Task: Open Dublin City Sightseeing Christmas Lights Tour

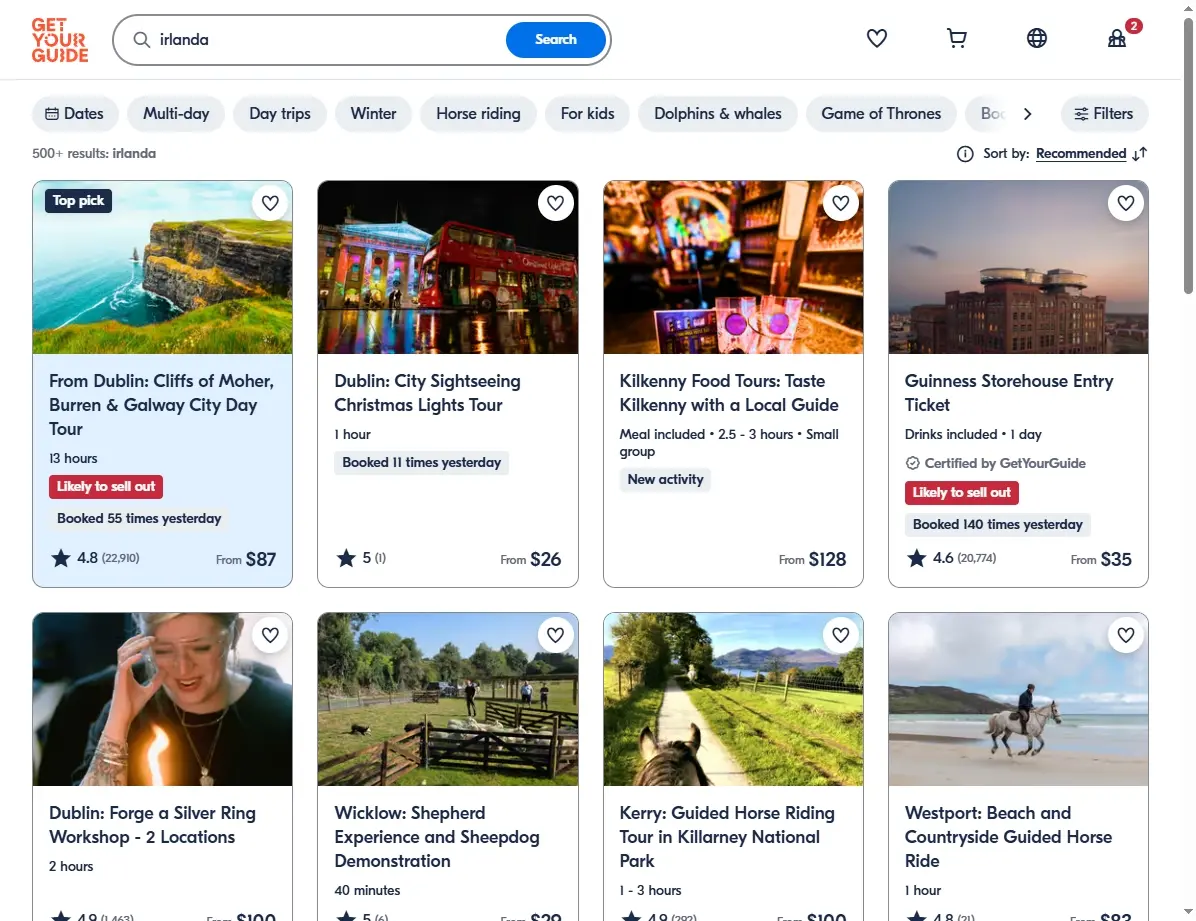Action: pos(427,393)
